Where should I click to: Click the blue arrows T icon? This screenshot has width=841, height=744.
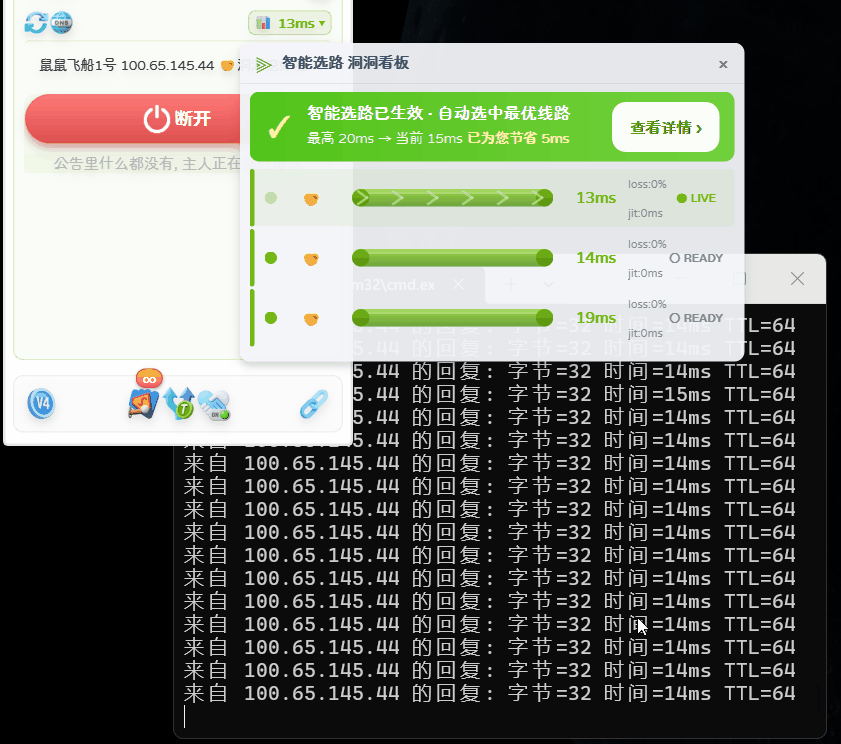(179, 403)
